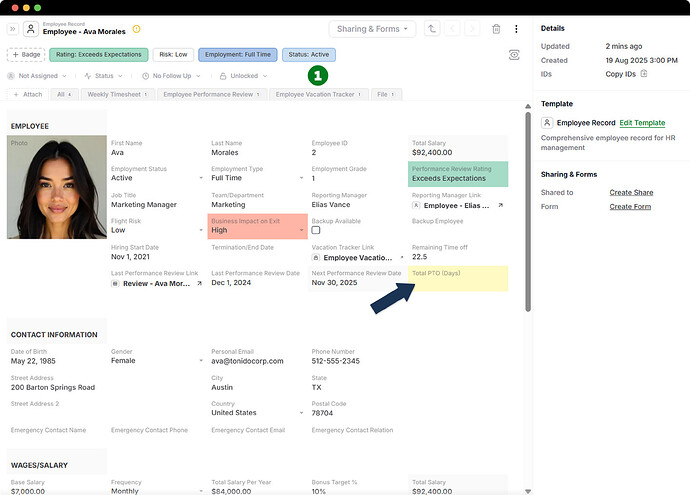The height and width of the screenshot is (495, 690).
Task: Switch to the Employee Vacation Tracker tab
Action: point(315,94)
